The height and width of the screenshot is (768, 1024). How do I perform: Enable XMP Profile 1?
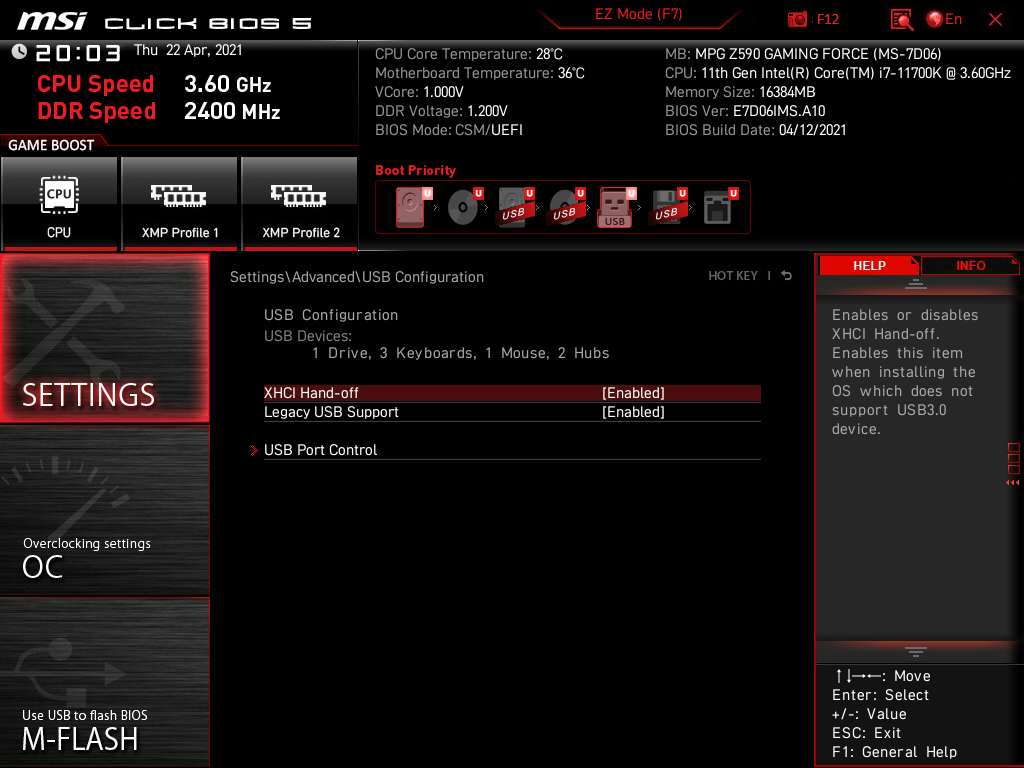click(180, 204)
